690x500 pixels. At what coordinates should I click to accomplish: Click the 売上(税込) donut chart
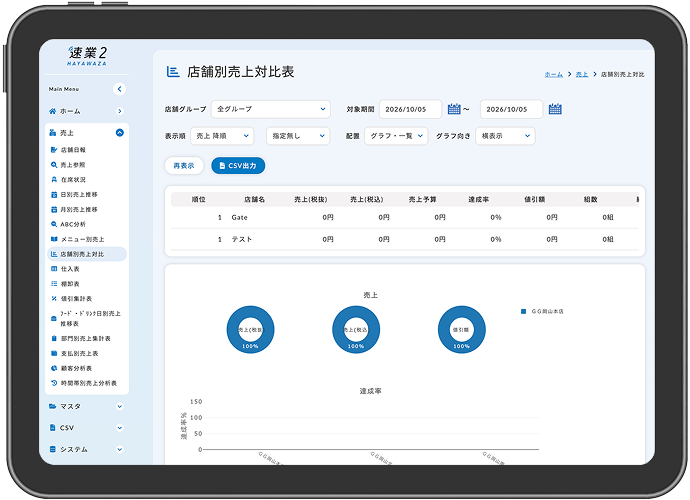coord(356,330)
